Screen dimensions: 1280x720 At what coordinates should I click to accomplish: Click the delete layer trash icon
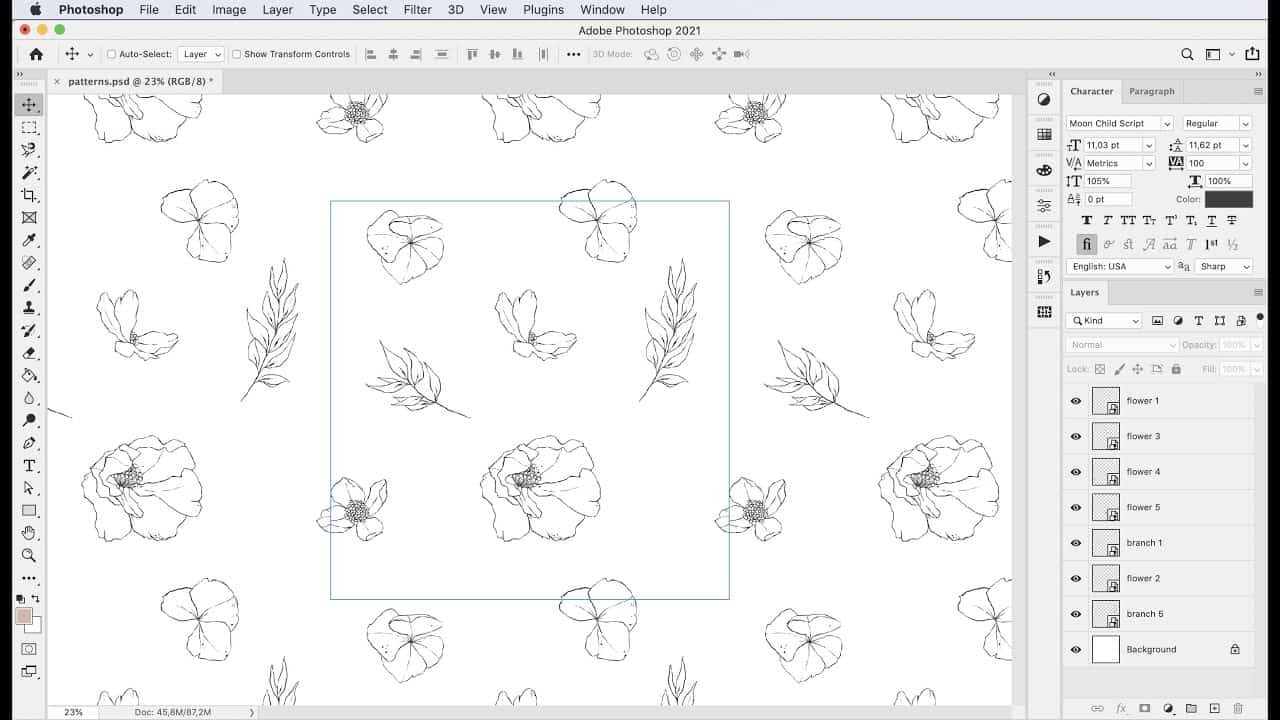[1238, 708]
